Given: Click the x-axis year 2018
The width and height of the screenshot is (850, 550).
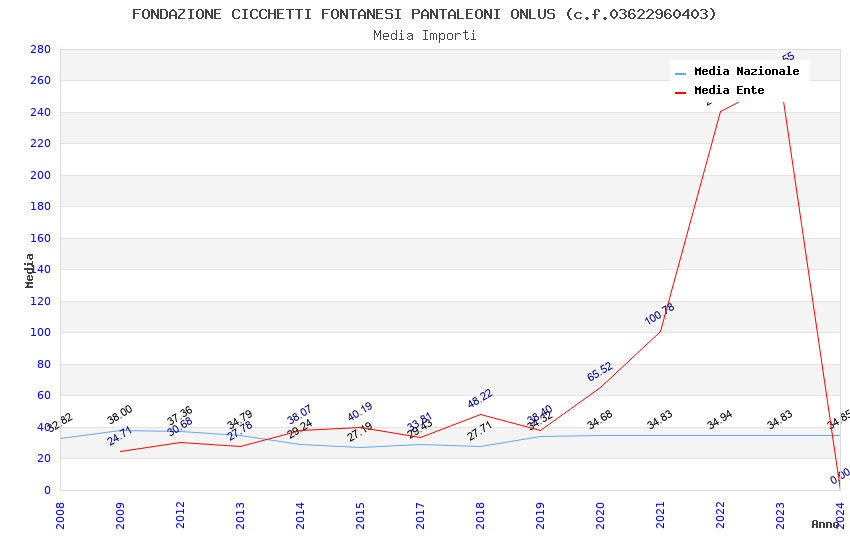Looking at the screenshot, I should [x=480, y=515].
